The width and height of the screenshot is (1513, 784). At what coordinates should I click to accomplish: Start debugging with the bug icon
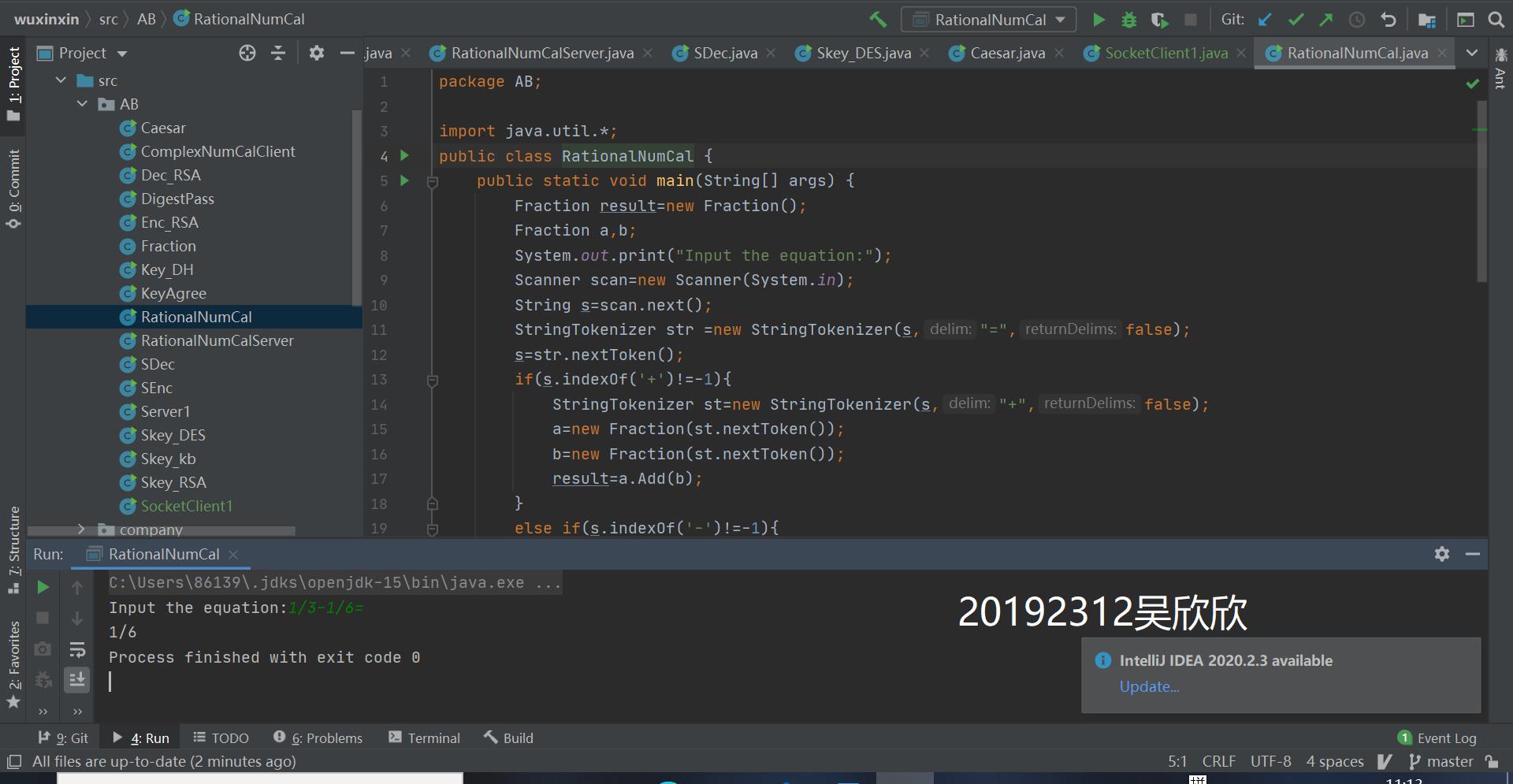point(1128,20)
